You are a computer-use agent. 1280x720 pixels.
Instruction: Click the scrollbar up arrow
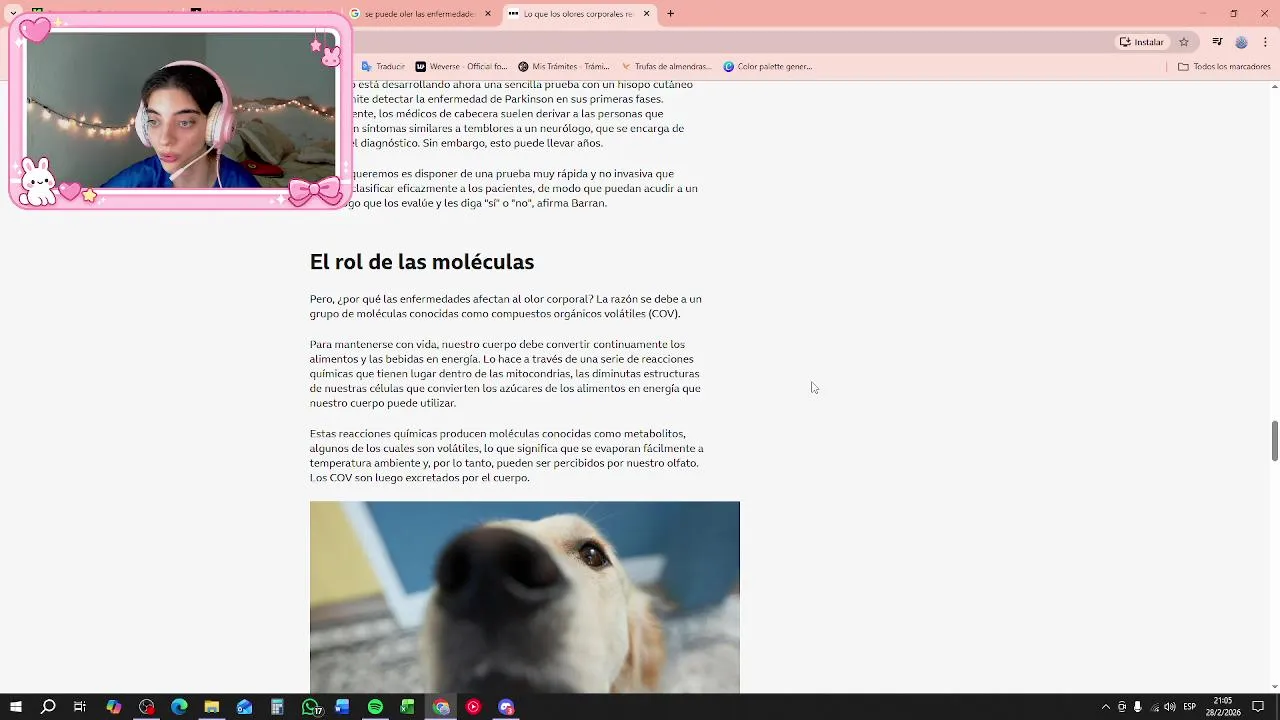[x=1275, y=86]
